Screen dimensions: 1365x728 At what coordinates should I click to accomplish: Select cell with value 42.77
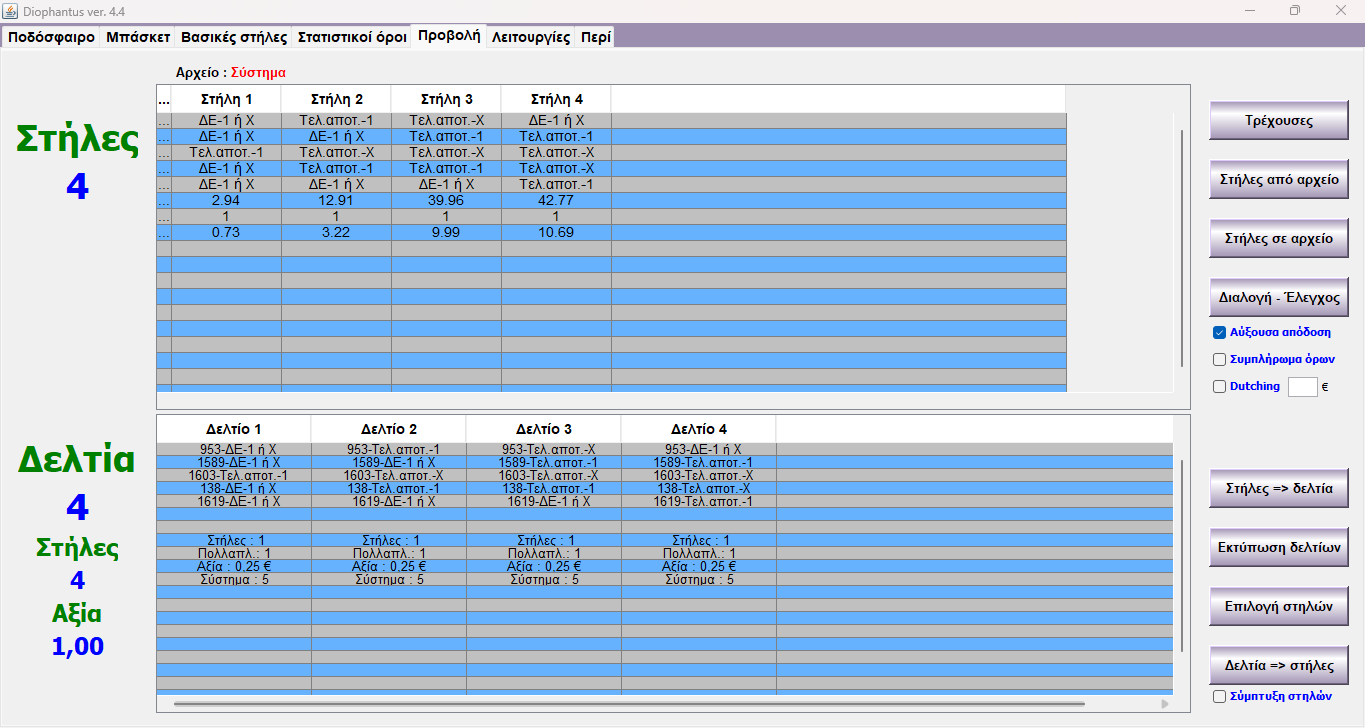click(x=556, y=201)
